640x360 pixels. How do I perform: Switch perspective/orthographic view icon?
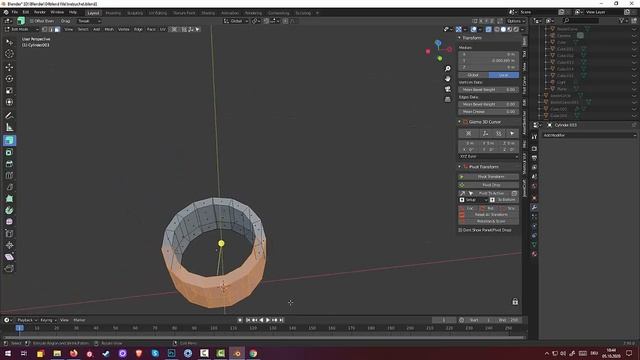click(448, 99)
